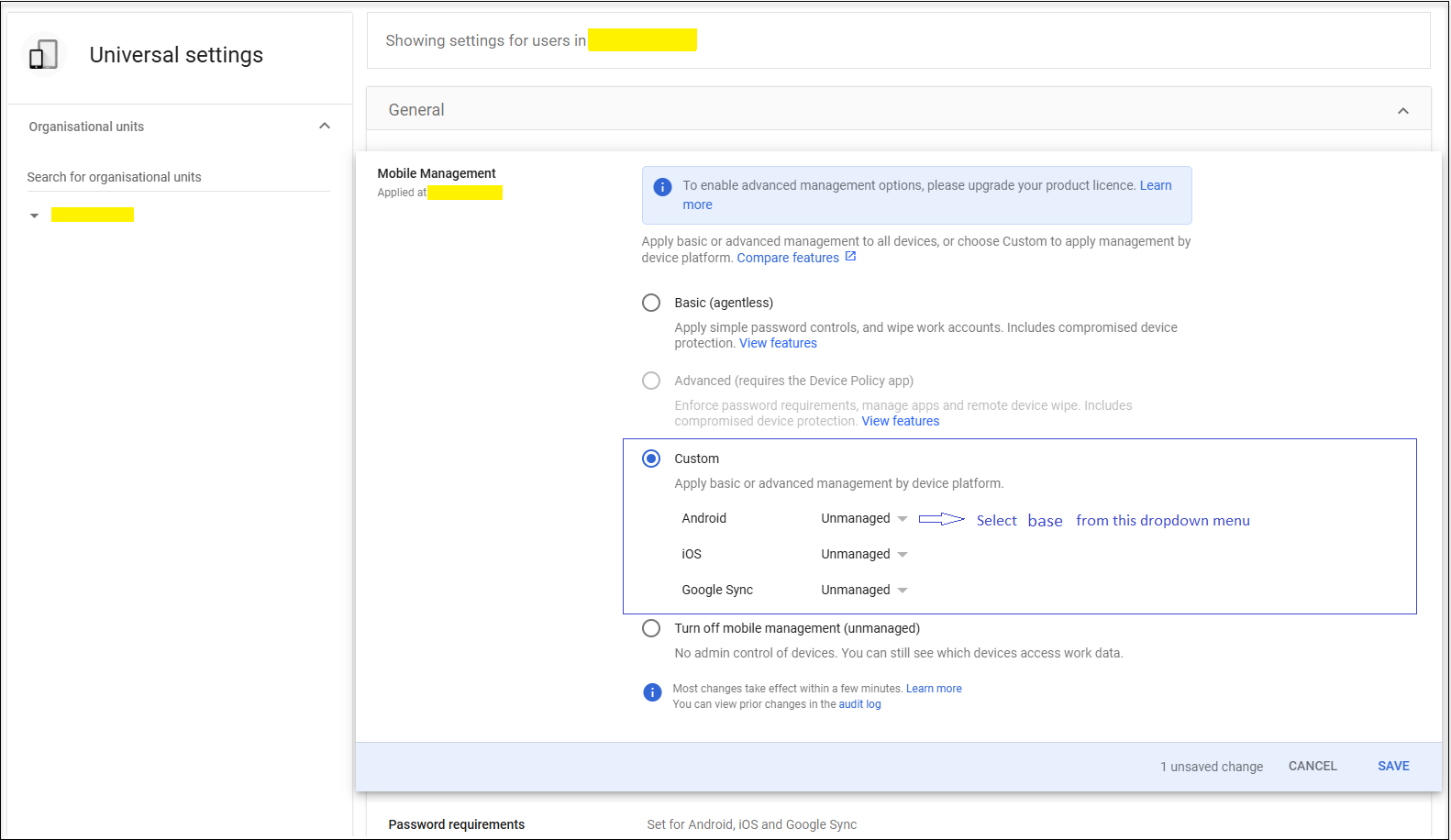1451x840 pixels.
Task: Click the info icon in upgrade banner
Action: [x=662, y=187]
